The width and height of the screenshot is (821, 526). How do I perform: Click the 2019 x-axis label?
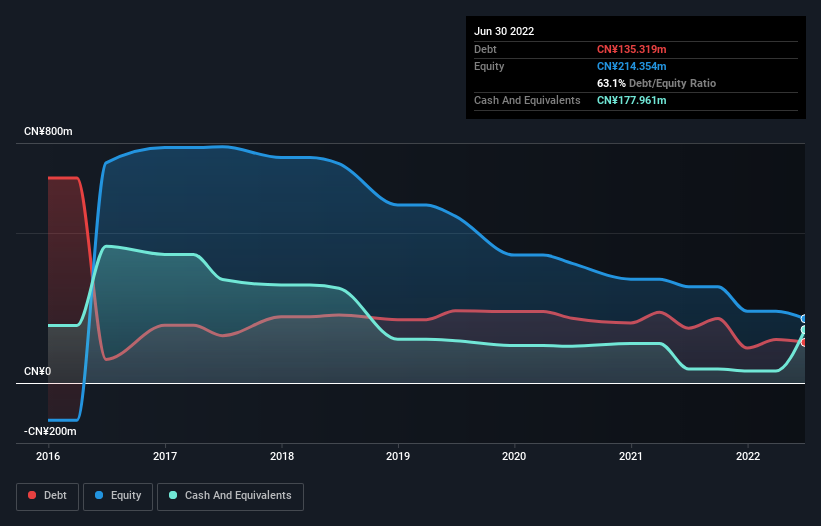tap(398, 456)
